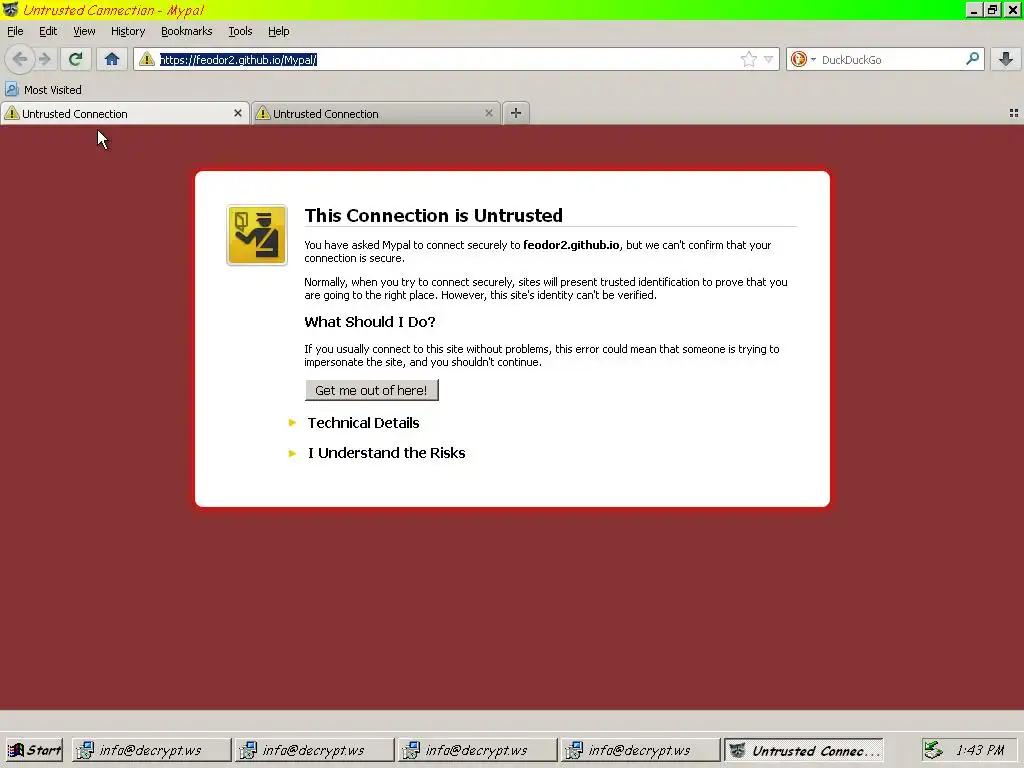This screenshot has width=1024, height=768.
Task: Click the feodor2.github.io bold hostname text
Action: tap(571, 245)
